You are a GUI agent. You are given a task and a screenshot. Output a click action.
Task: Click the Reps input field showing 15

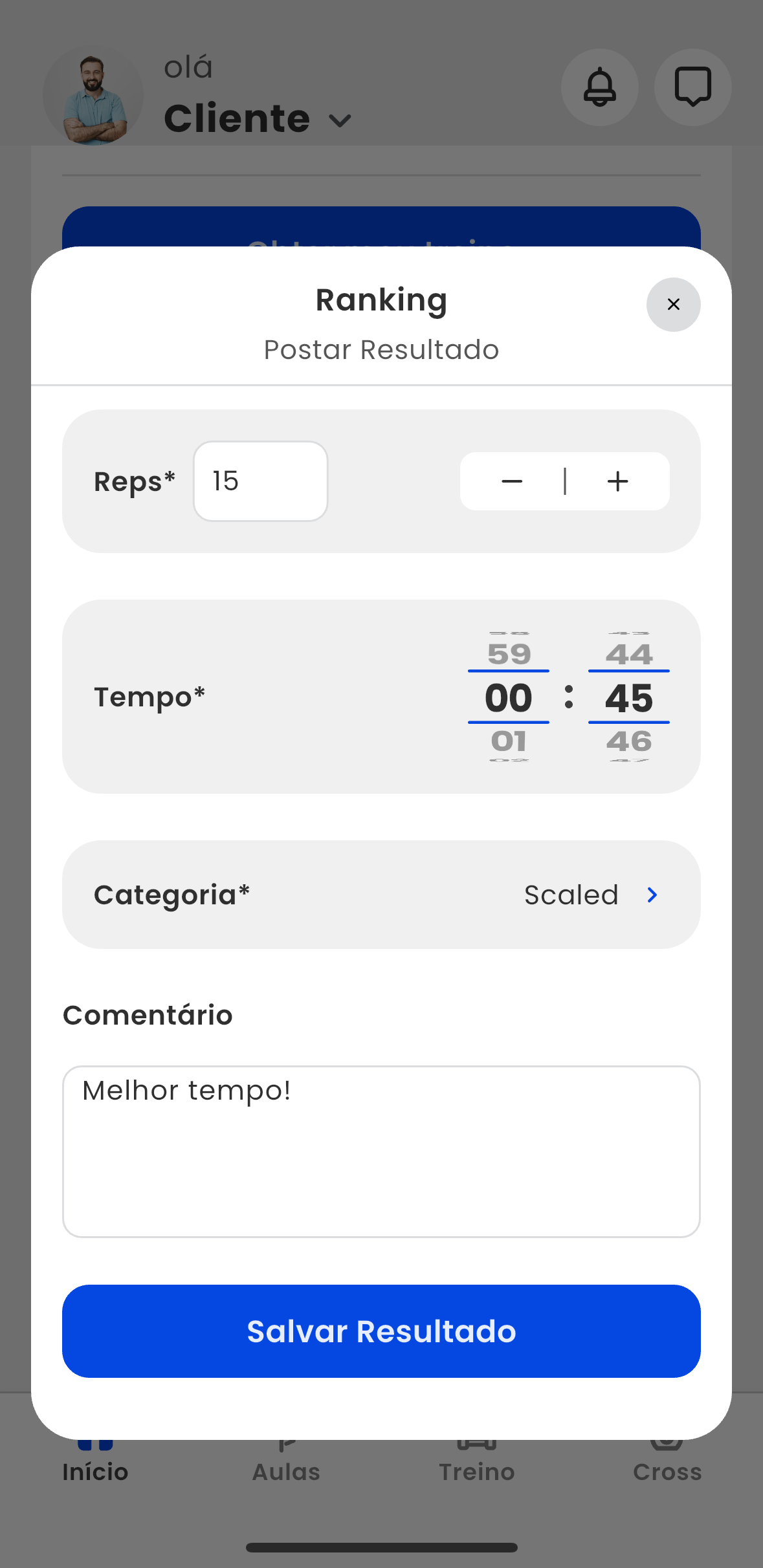(x=261, y=481)
